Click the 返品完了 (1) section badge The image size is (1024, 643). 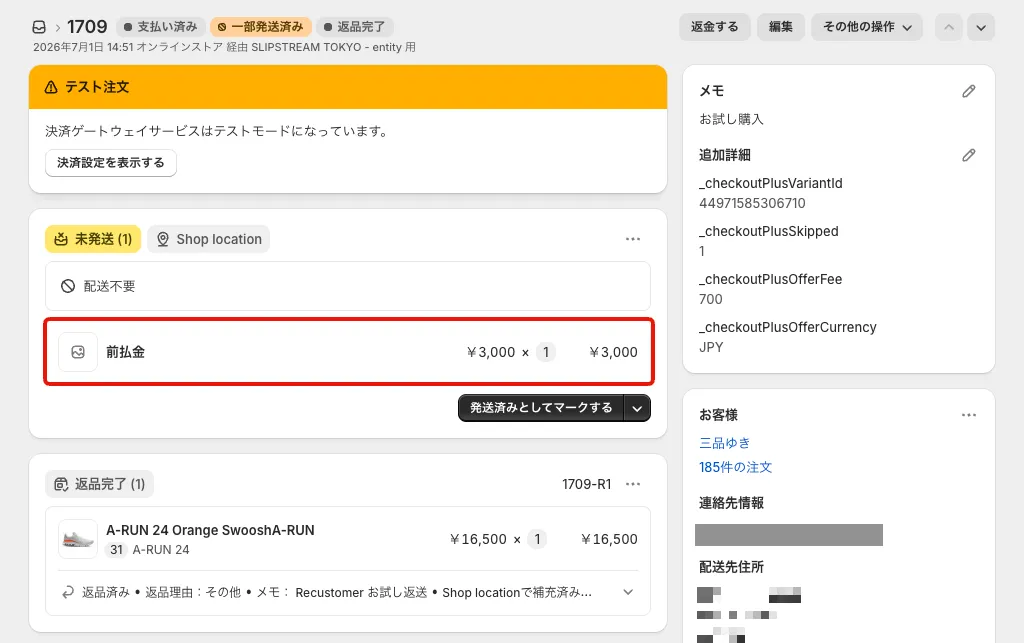[99, 484]
